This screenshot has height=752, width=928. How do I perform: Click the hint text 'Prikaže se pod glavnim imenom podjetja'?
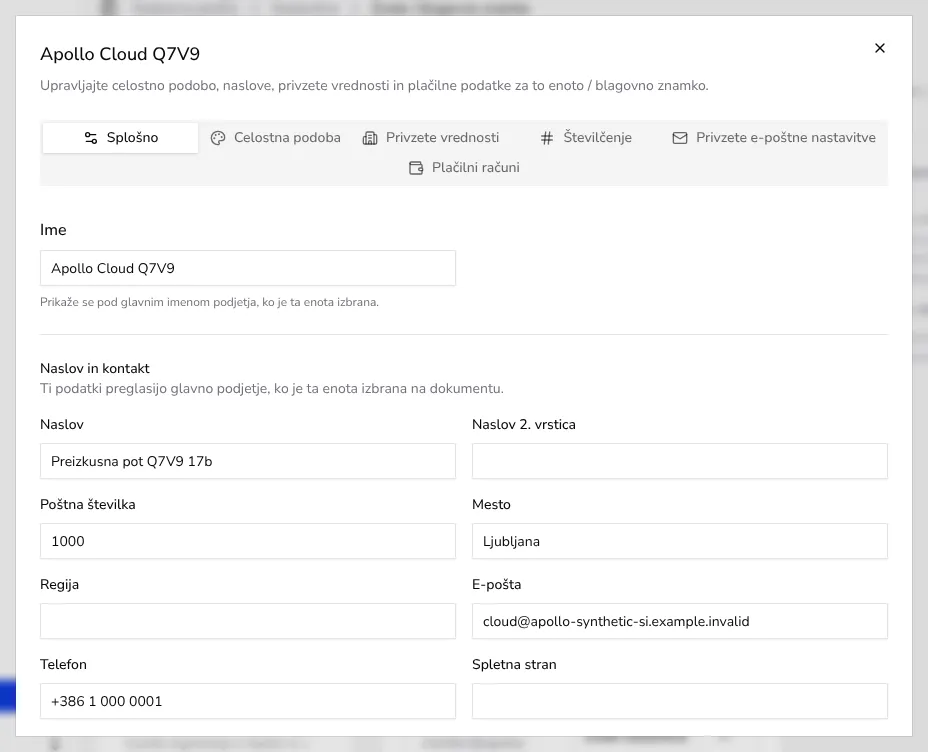click(210, 302)
